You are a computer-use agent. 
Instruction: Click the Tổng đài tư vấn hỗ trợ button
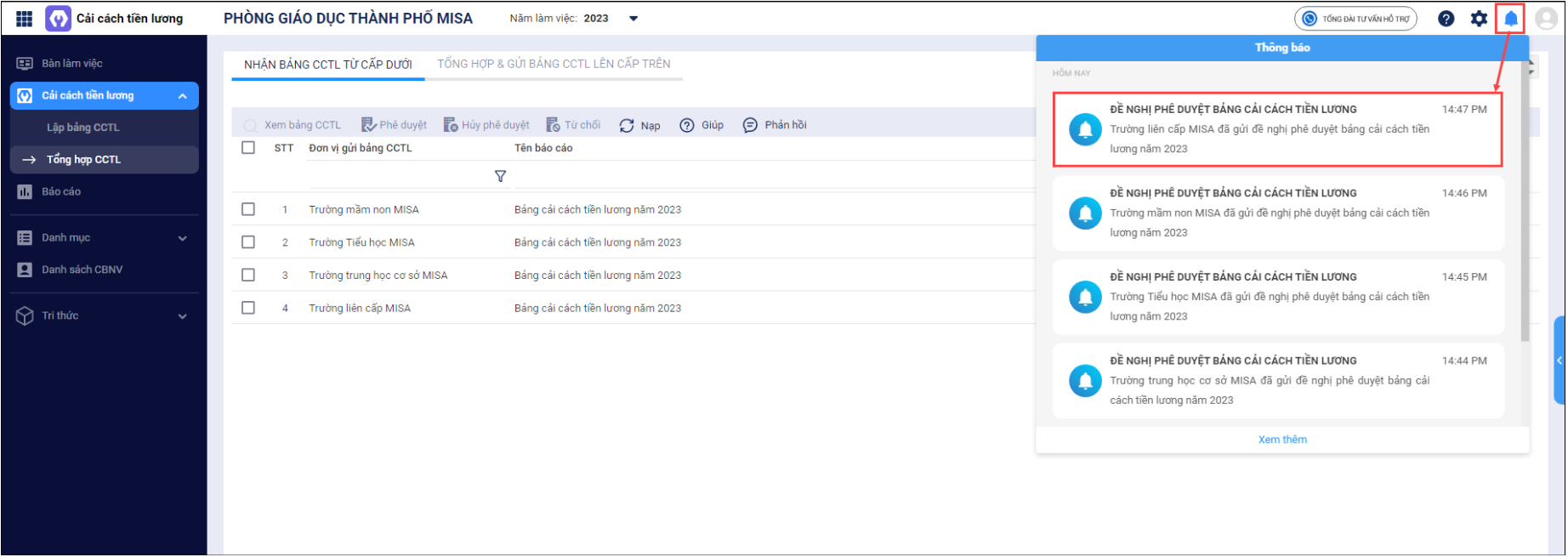tap(1355, 19)
